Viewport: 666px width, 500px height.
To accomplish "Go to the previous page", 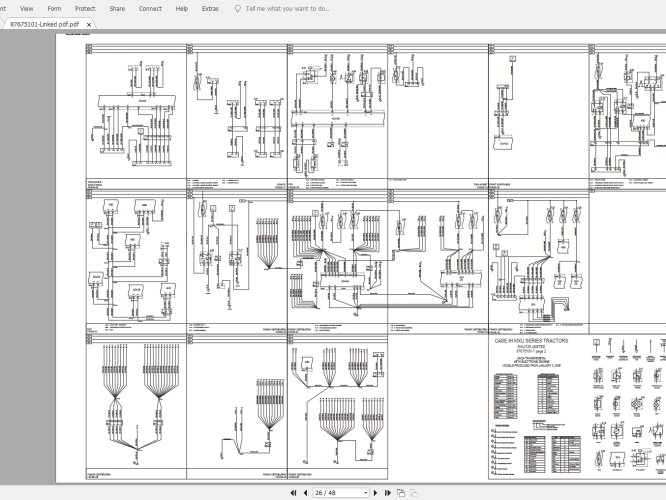I will click(x=305, y=492).
